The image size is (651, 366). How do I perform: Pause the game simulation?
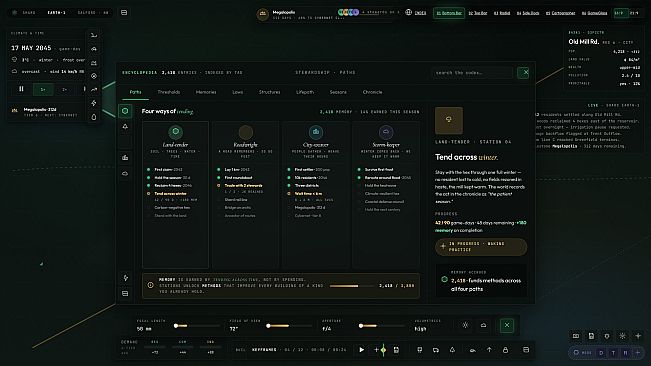(21, 89)
